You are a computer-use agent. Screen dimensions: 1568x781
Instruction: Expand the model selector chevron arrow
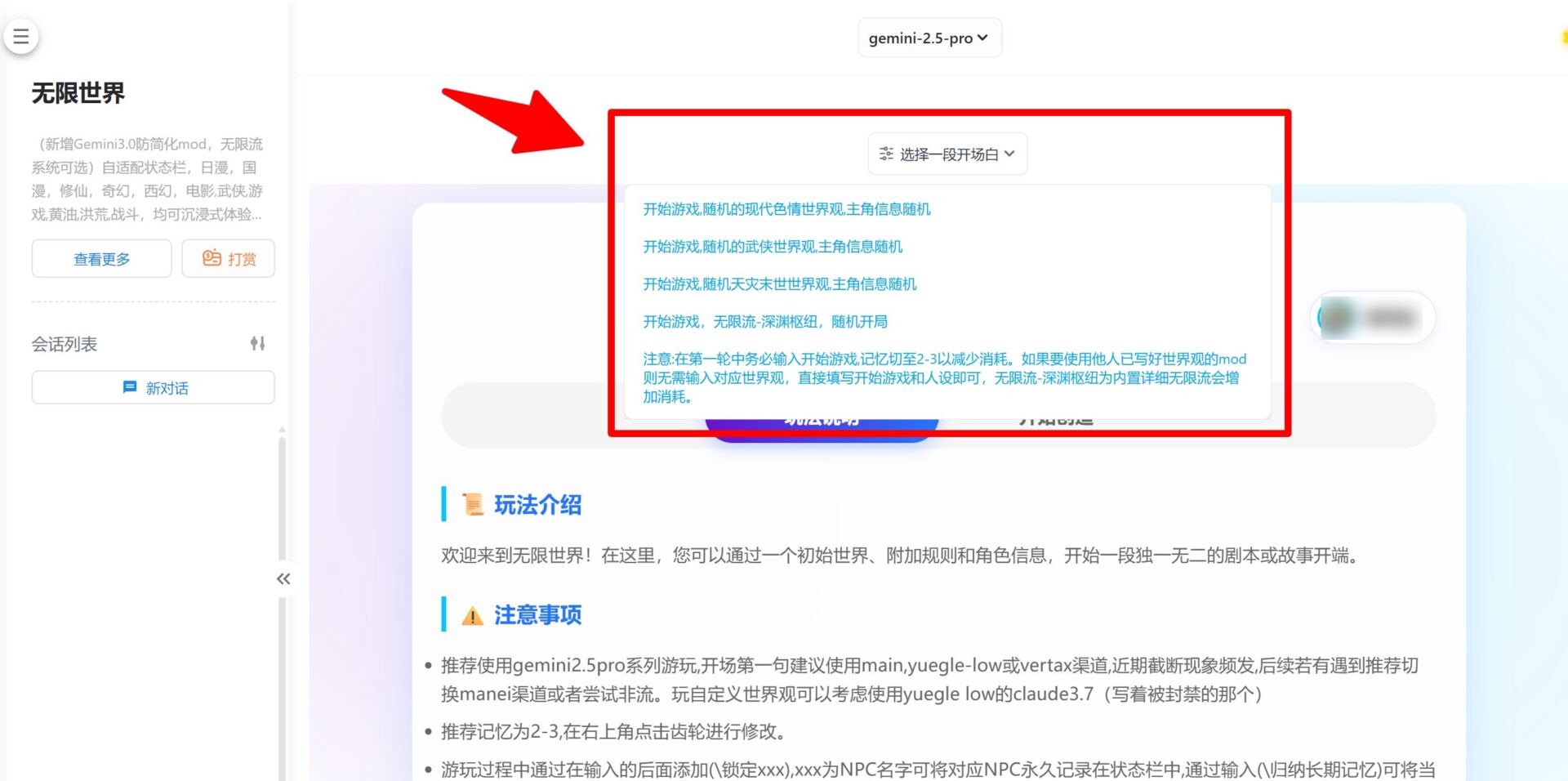[x=984, y=38]
